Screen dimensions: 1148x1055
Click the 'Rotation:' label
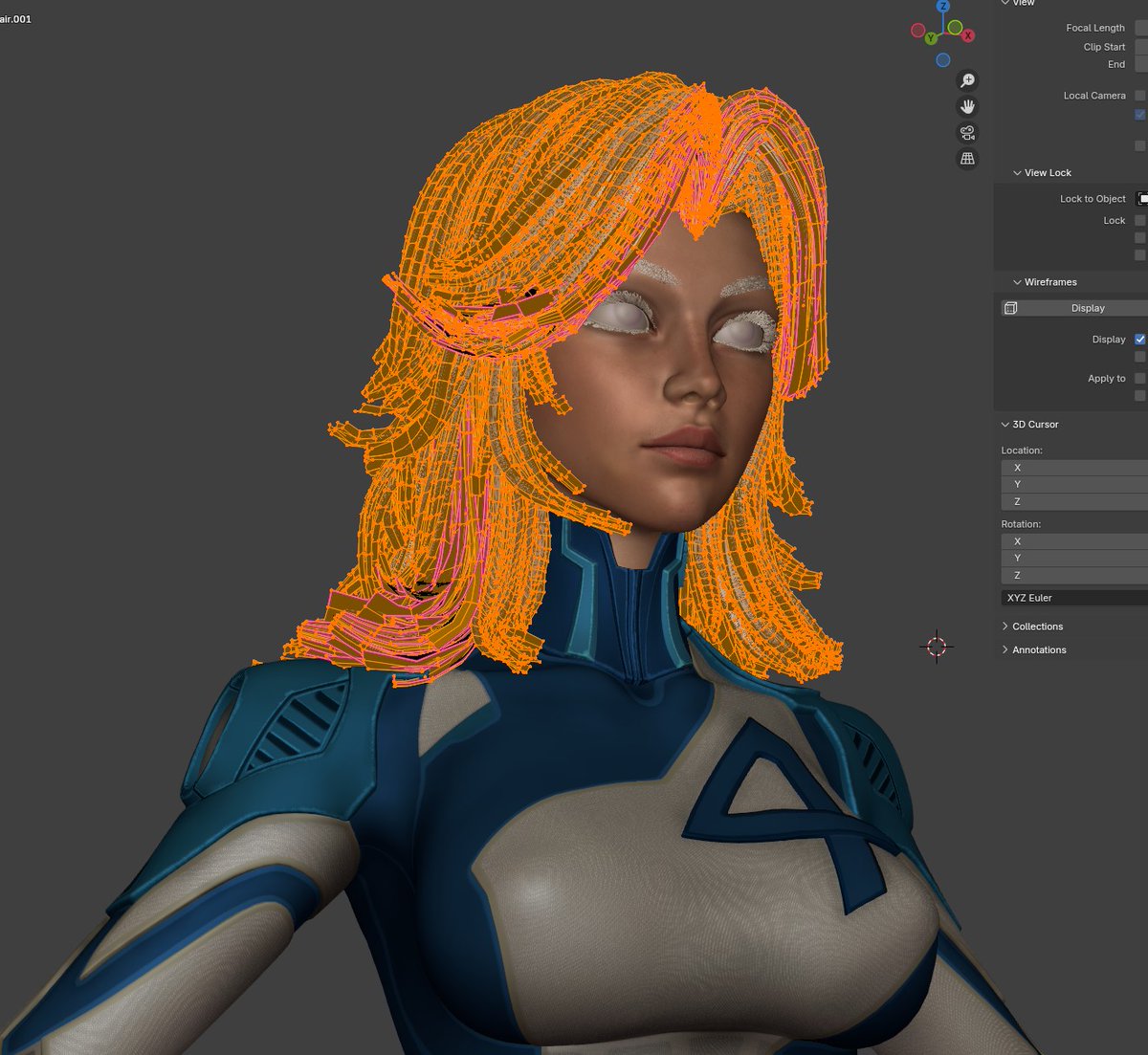click(x=1021, y=524)
